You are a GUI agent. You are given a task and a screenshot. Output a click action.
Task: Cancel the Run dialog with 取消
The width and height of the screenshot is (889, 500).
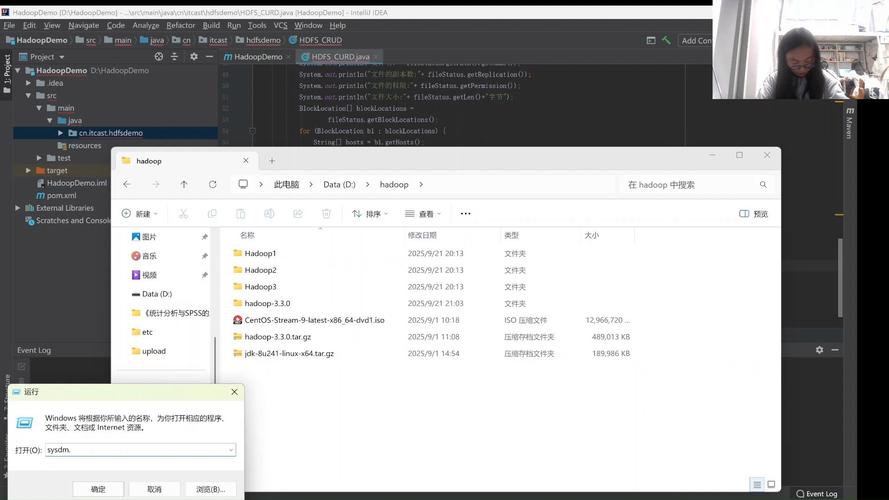pos(154,489)
